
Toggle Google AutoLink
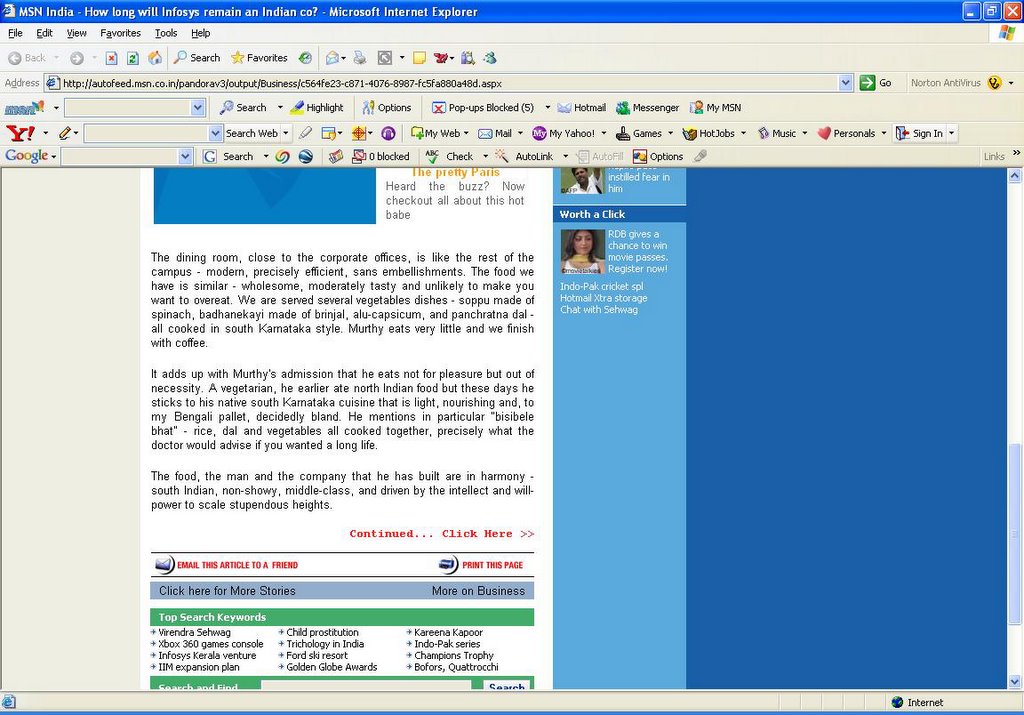pos(524,157)
